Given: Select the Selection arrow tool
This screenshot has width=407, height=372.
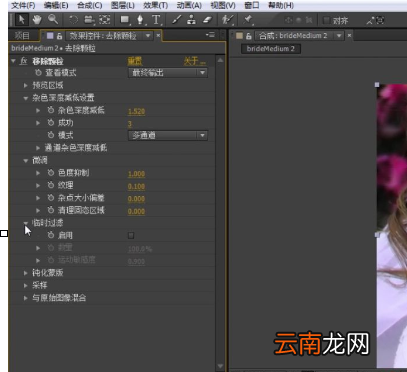Looking at the screenshot, I should [x=22, y=20].
